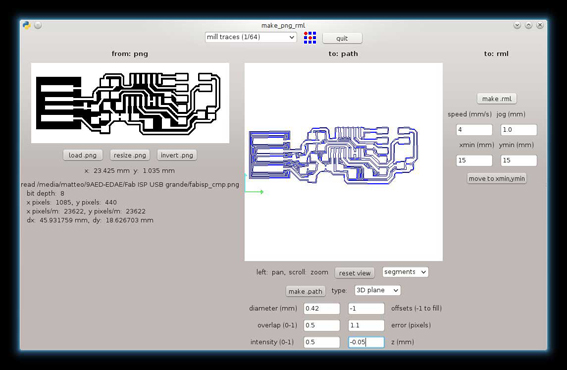Screen dimensions: 567x370
Task: Click the jog (mm) input field
Action: pyautogui.click(x=519, y=129)
